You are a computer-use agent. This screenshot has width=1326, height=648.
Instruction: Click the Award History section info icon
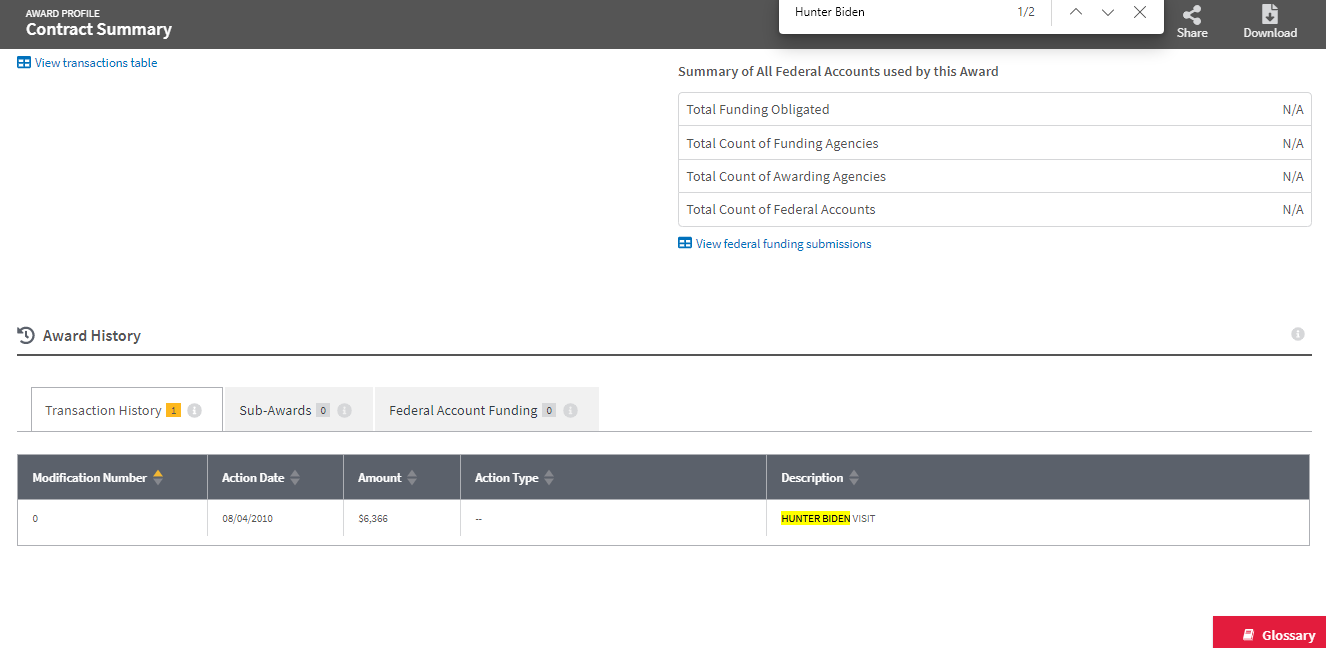click(1298, 334)
